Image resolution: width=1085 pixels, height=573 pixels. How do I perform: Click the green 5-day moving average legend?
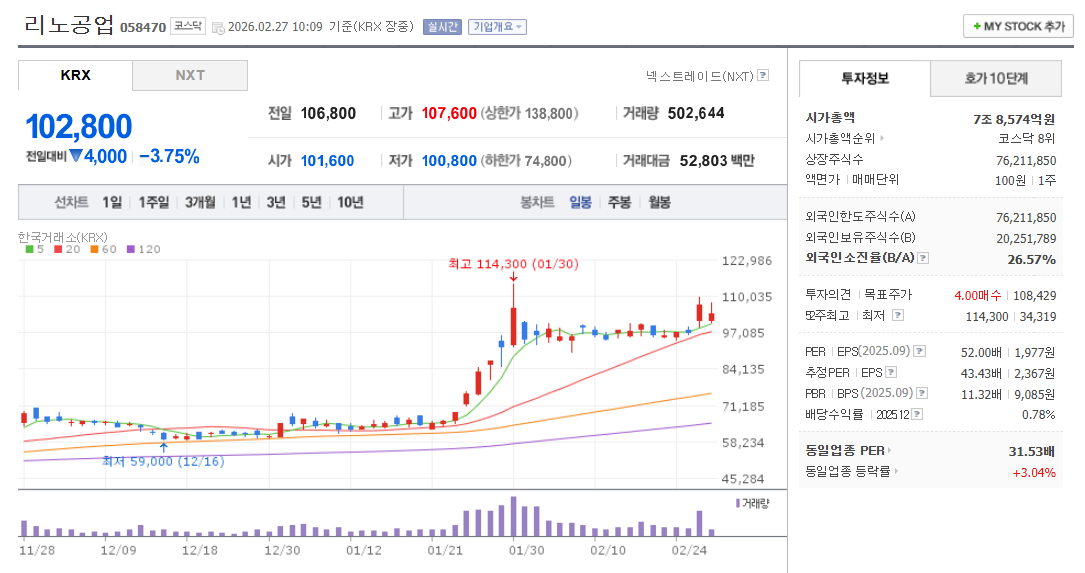pos(35,249)
